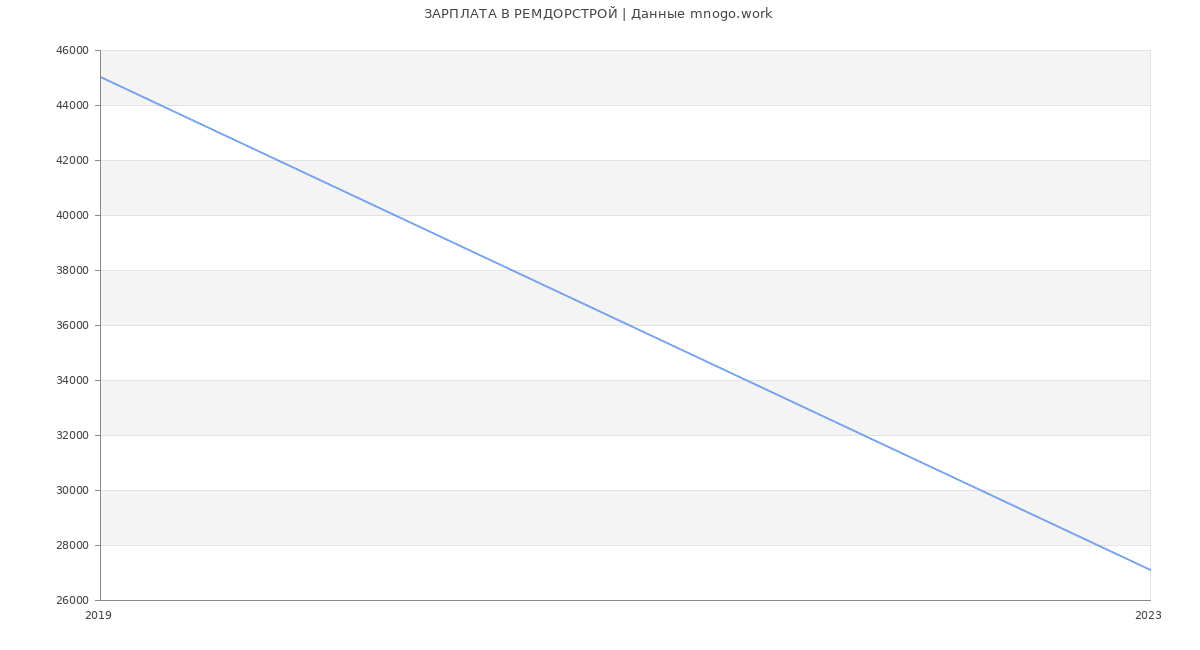Click the 34000 y-axis label
1200x650 pixels.
pyautogui.click(x=74, y=381)
